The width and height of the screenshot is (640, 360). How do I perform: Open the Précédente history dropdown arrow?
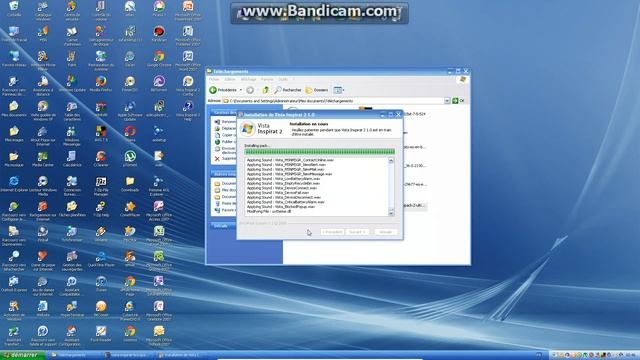click(x=241, y=90)
